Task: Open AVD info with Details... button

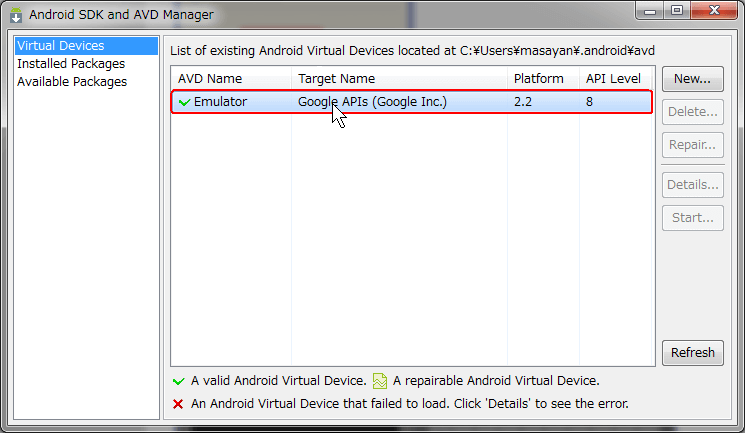Action: 693,184
